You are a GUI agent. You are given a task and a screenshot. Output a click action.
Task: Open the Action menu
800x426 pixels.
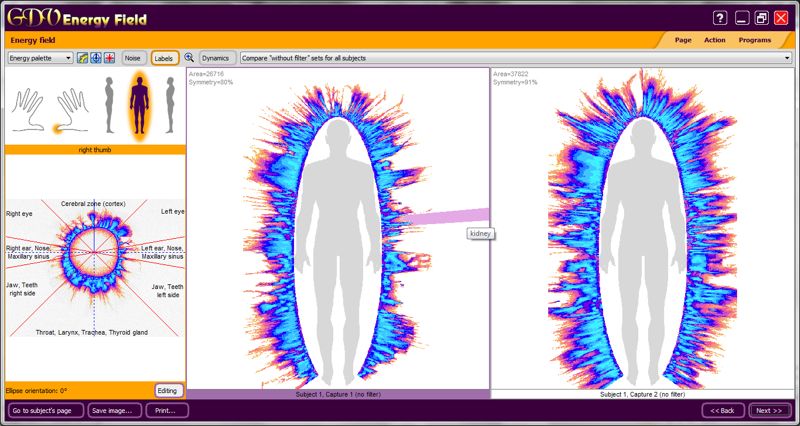[714, 40]
